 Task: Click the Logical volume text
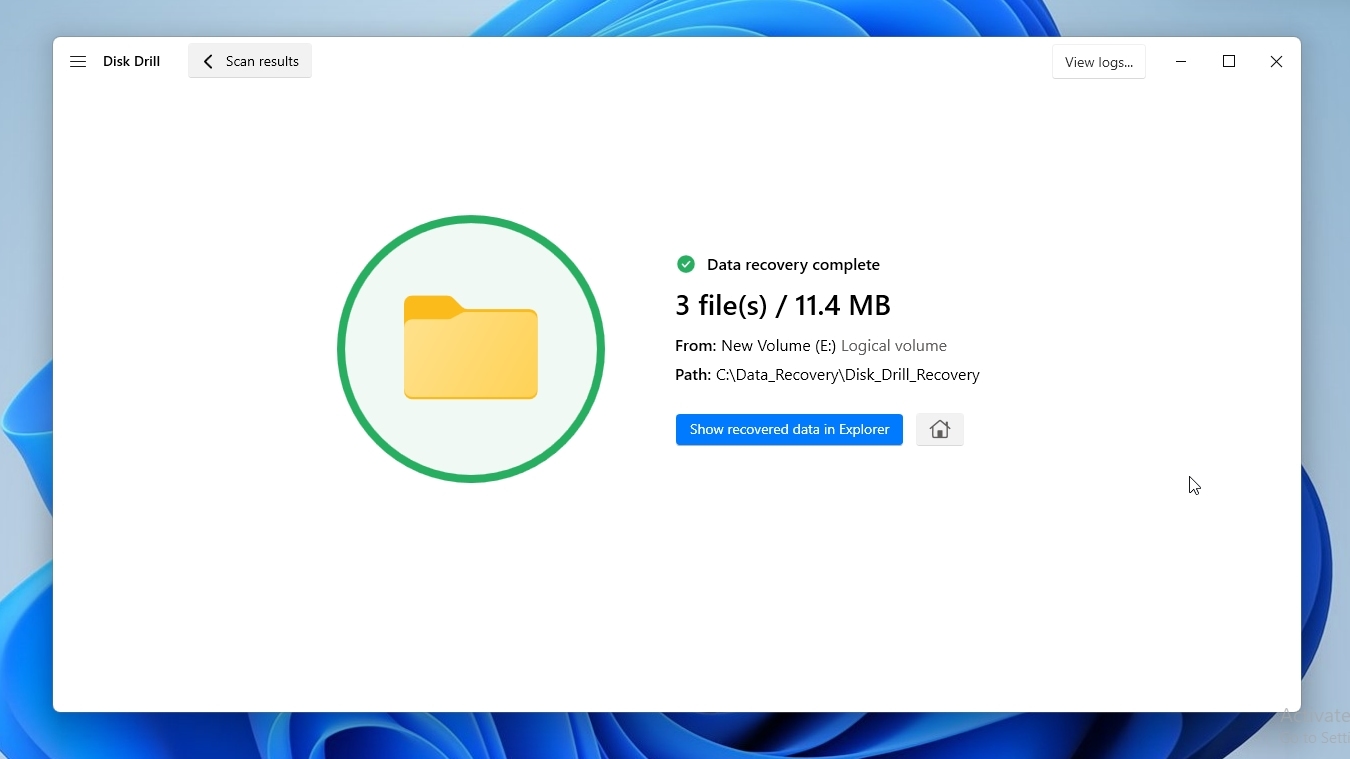pyautogui.click(x=893, y=346)
